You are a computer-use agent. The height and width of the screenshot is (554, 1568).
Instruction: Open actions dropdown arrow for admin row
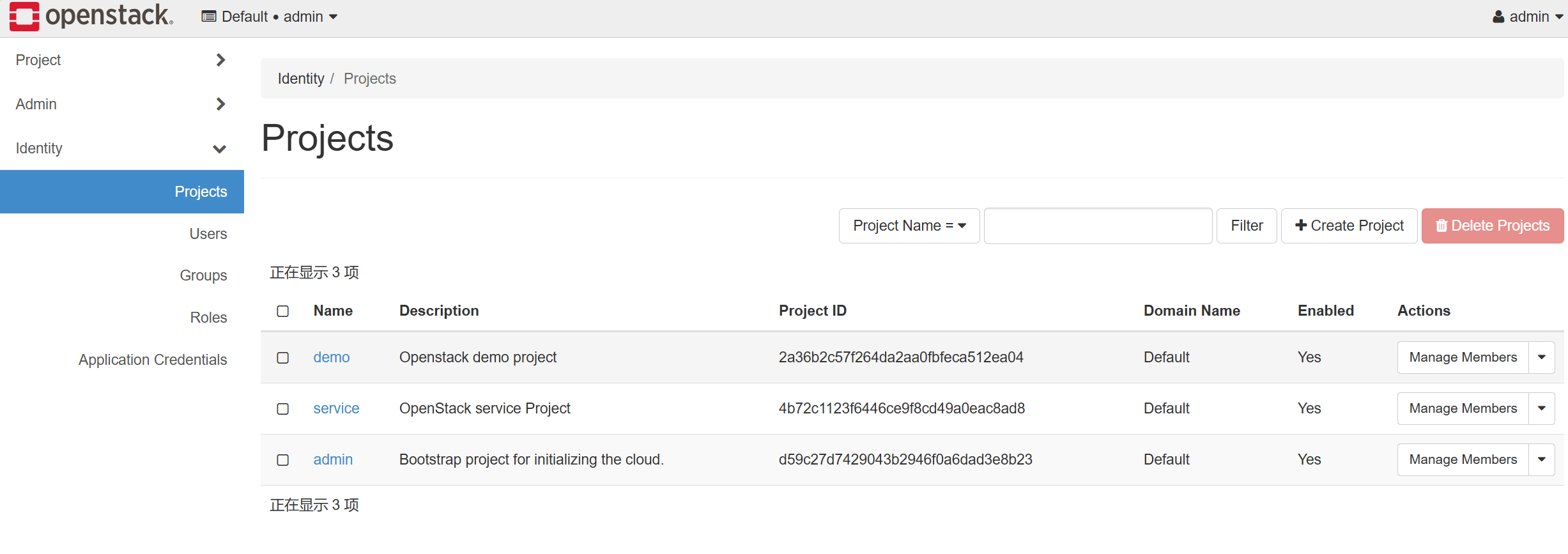[x=1542, y=459]
